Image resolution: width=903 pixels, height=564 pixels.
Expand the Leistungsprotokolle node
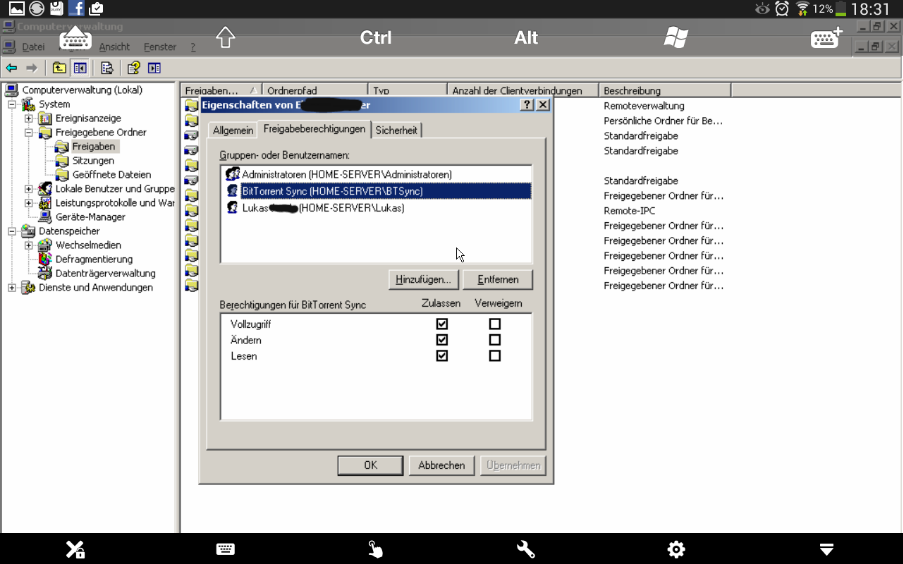click(x=29, y=203)
